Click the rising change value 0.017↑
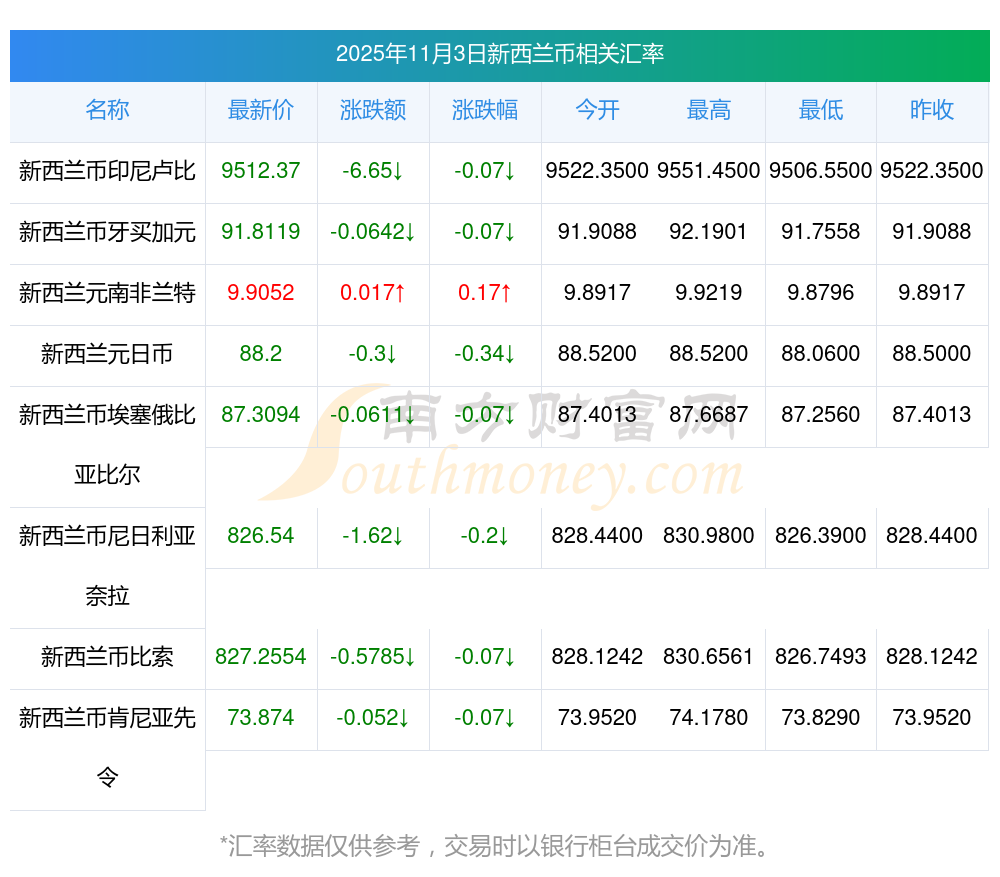 tap(373, 293)
